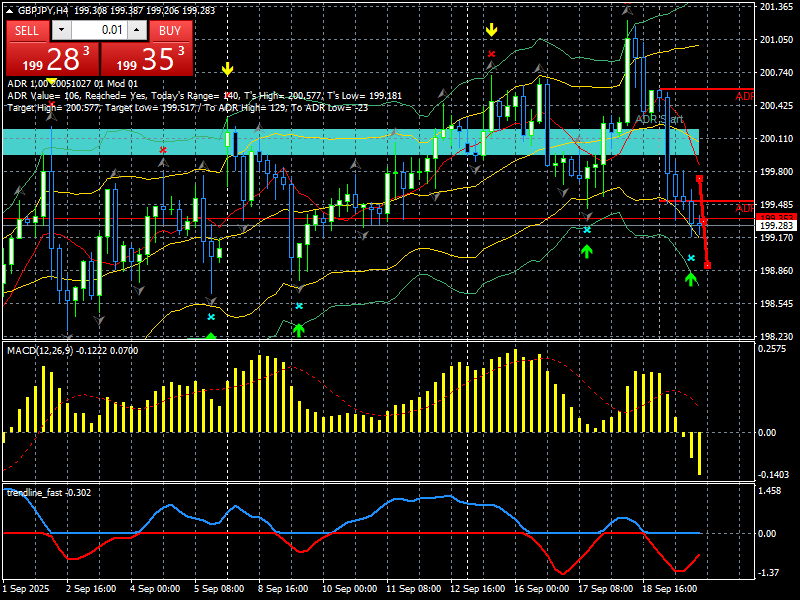Click the trendline scale value -1.37
The height and width of the screenshot is (600, 800).
click(769, 573)
